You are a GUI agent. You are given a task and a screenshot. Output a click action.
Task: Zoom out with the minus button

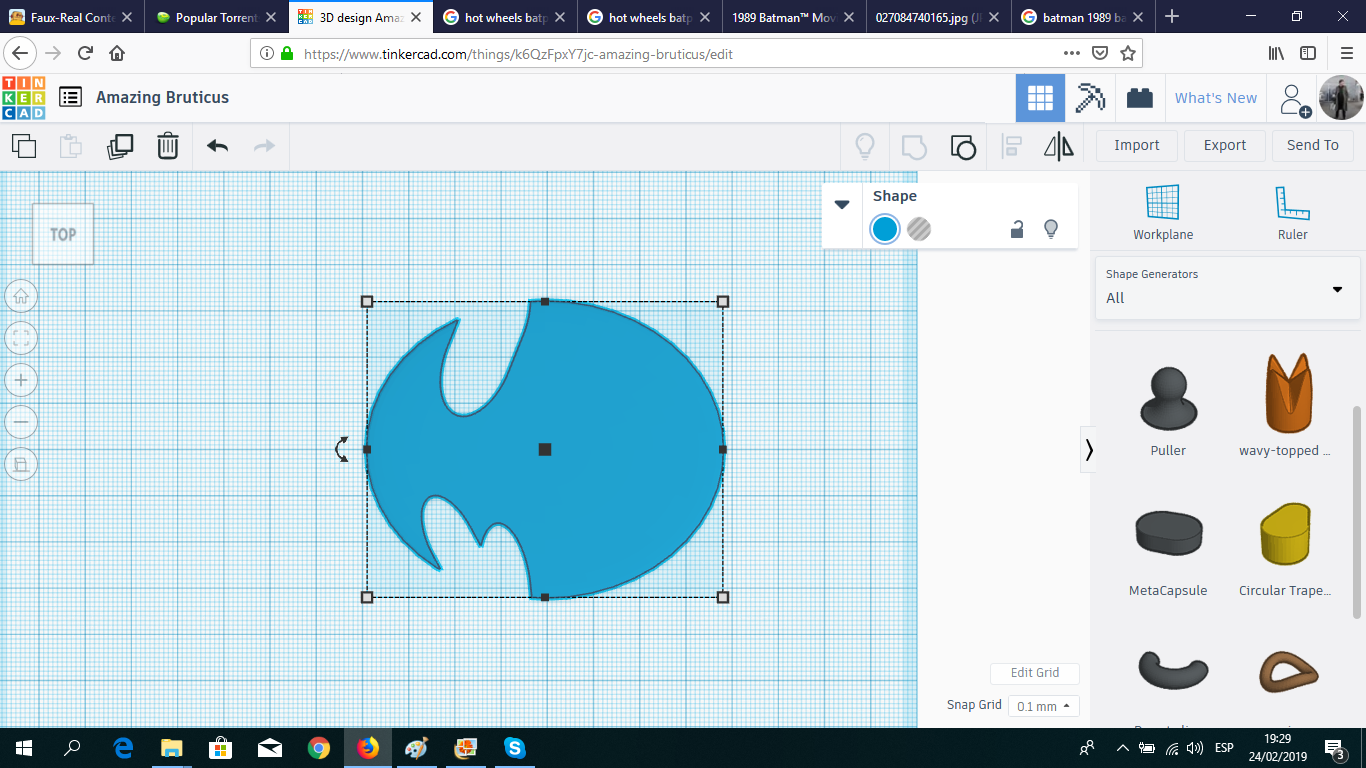pos(21,422)
